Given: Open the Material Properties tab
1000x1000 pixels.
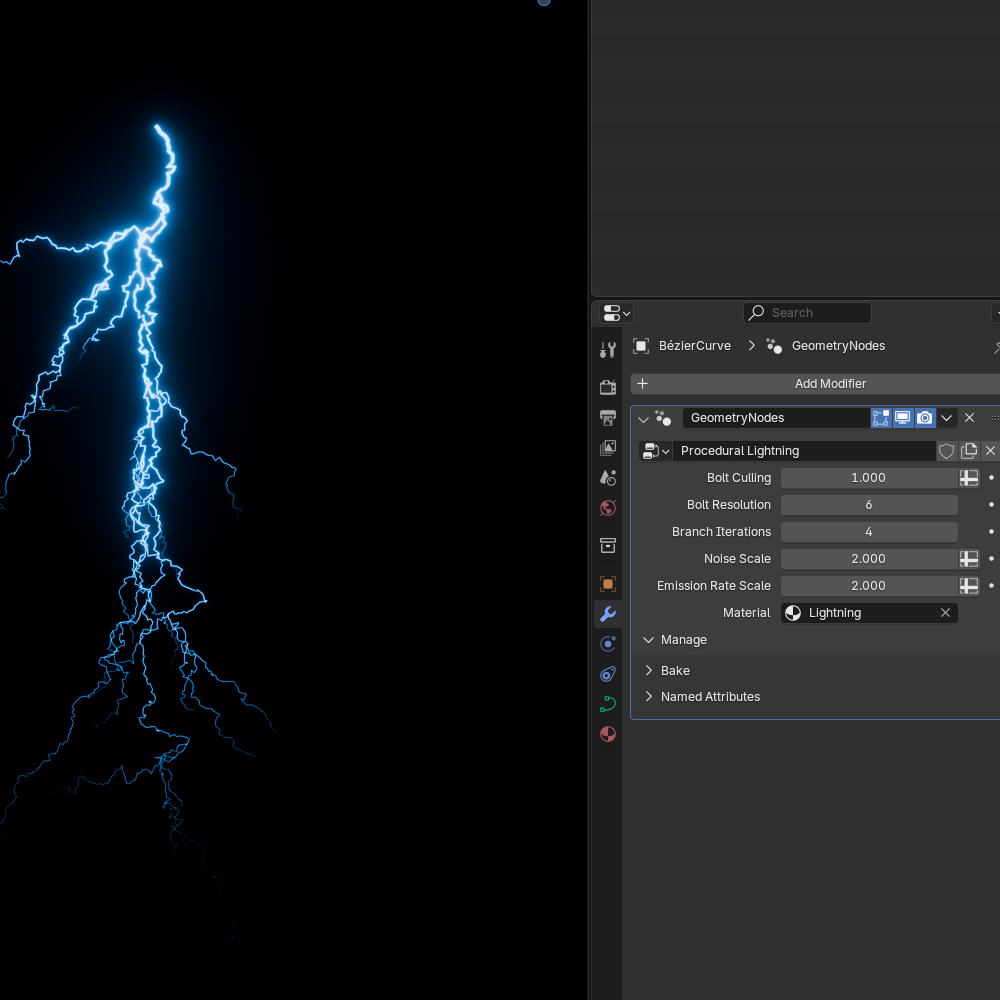Looking at the screenshot, I should coord(607,733).
